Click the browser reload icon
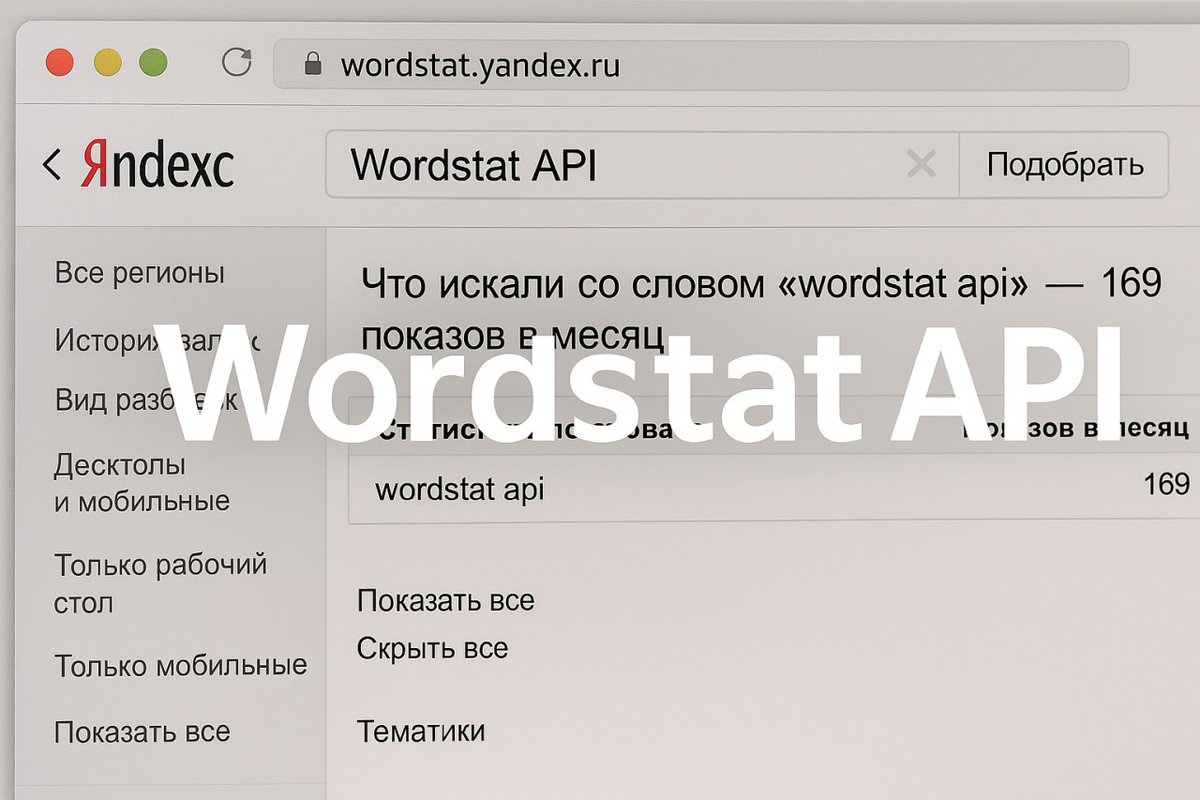This screenshot has height=800, width=1200. point(237,64)
